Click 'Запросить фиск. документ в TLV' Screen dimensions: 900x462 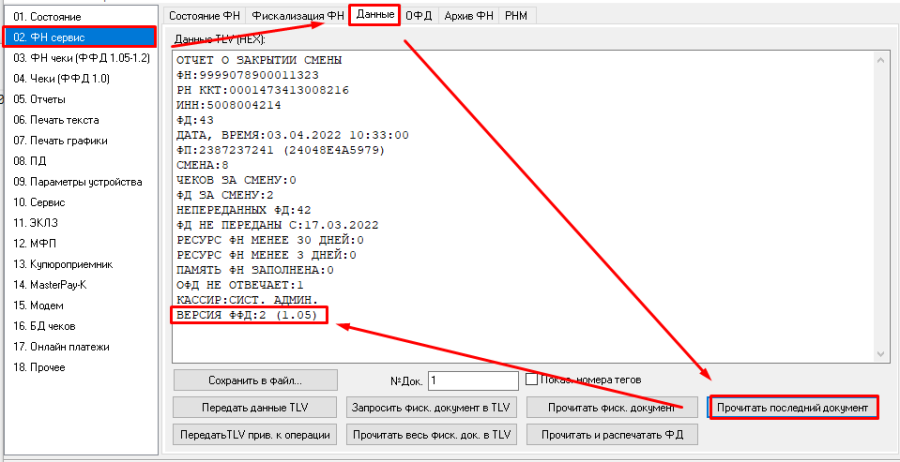point(431,408)
